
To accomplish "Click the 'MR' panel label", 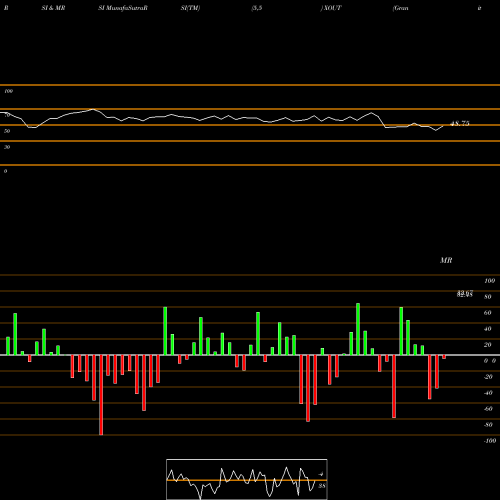I will 446,260.
